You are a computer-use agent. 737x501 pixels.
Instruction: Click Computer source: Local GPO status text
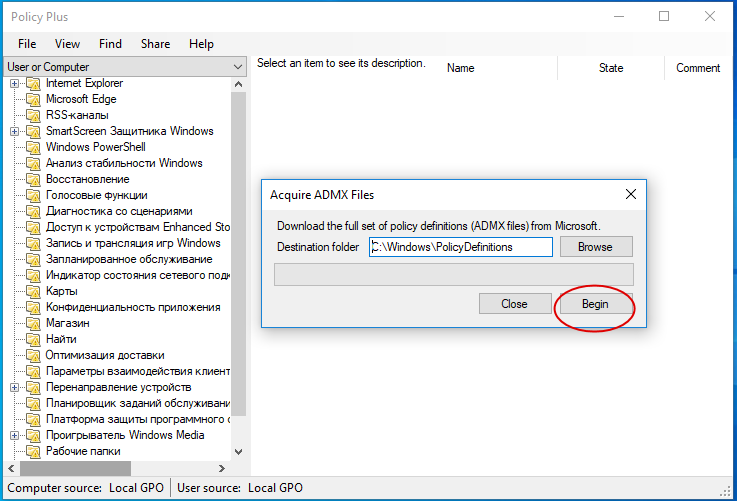click(86, 488)
